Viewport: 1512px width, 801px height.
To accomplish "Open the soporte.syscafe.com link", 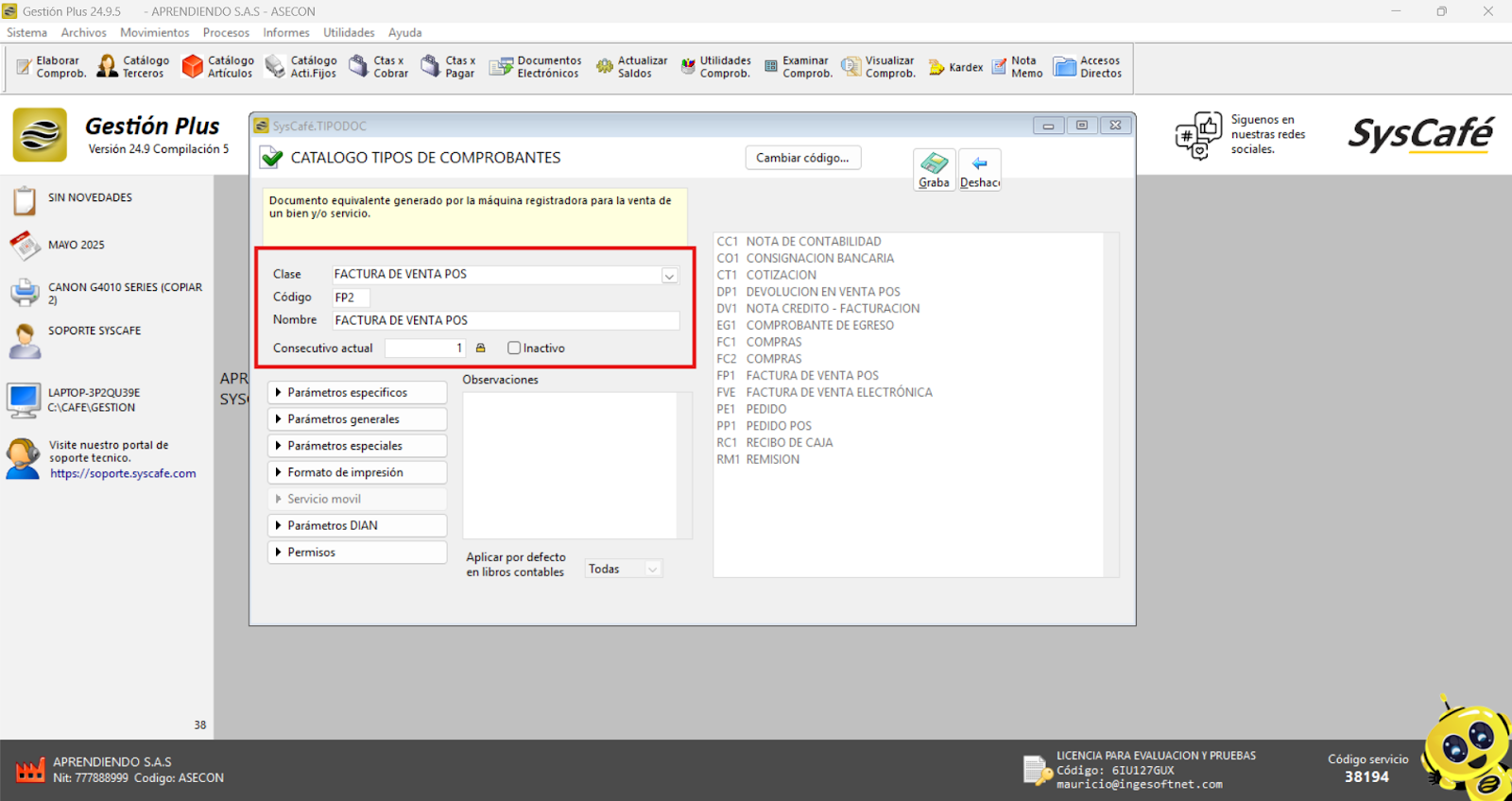I will pos(123,474).
